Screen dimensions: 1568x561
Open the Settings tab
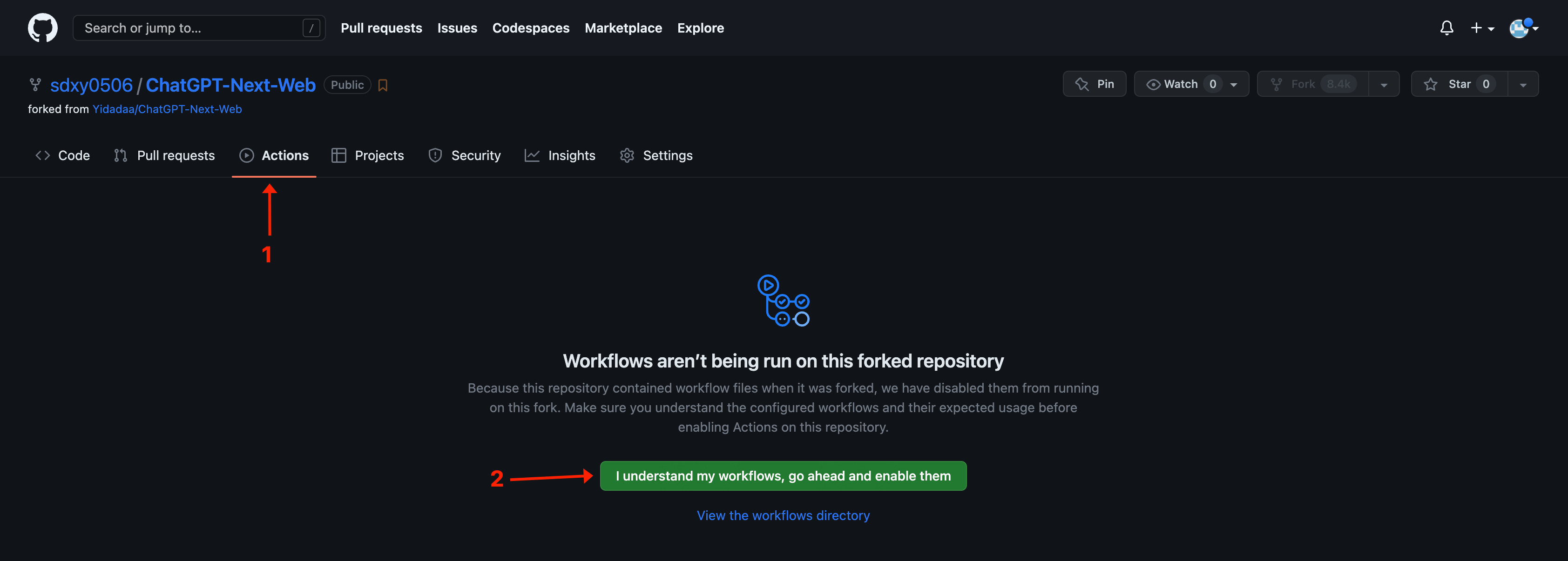(656, 156)
